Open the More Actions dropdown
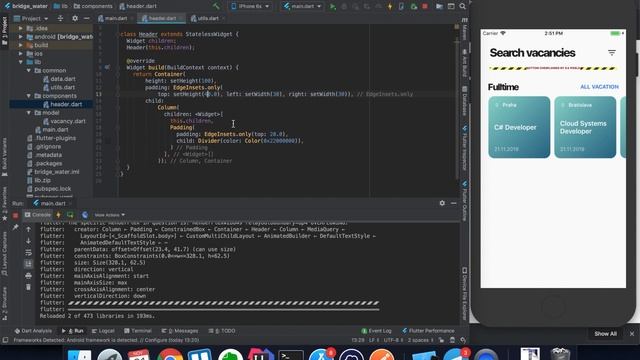This screenshot has width=640, height=360. click(x=109, y=215)
